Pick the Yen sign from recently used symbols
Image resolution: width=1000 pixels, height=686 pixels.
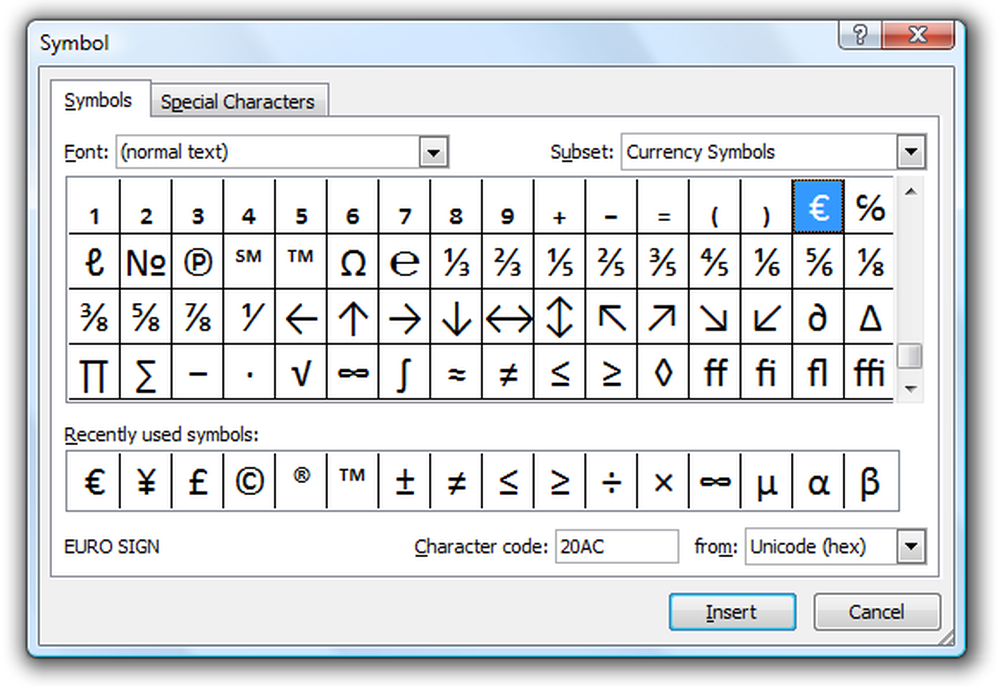pos(146,481)
